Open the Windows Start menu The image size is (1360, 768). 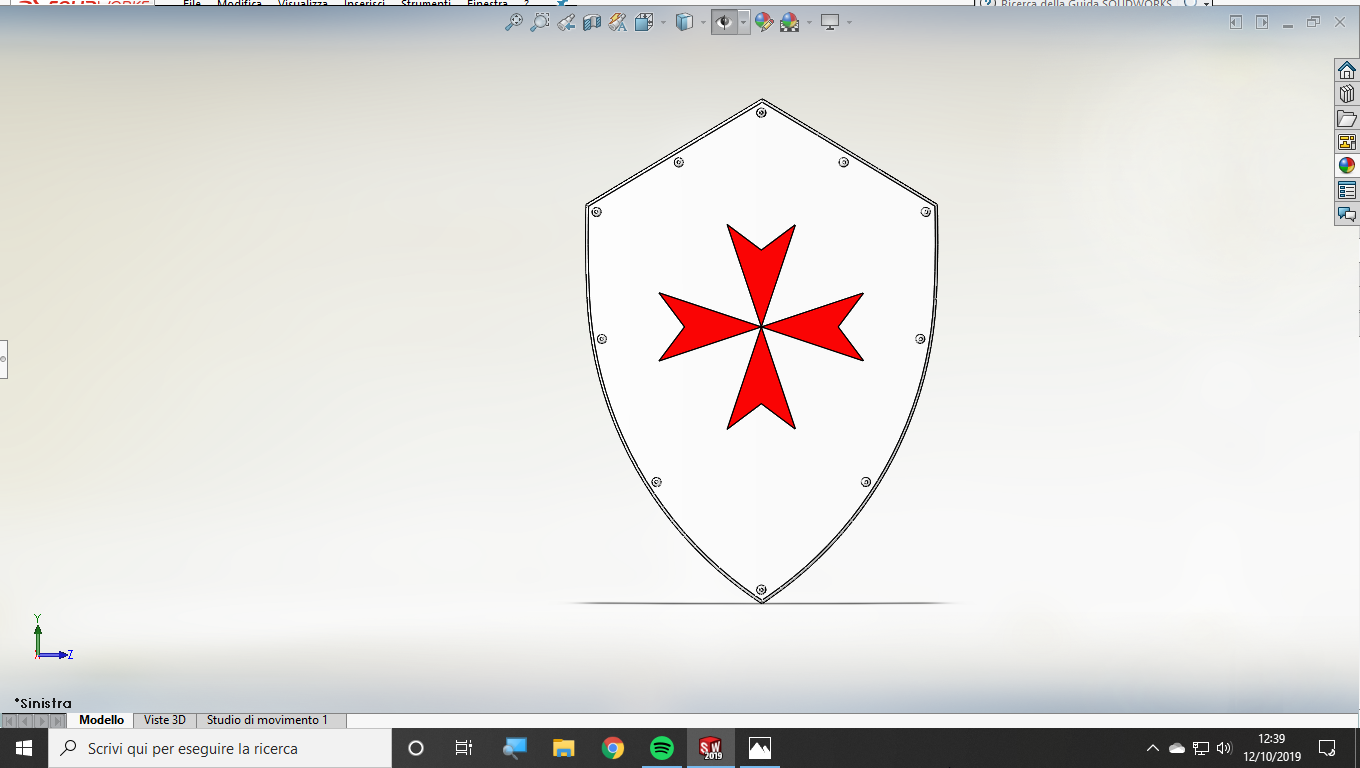[x=24, y=748]
